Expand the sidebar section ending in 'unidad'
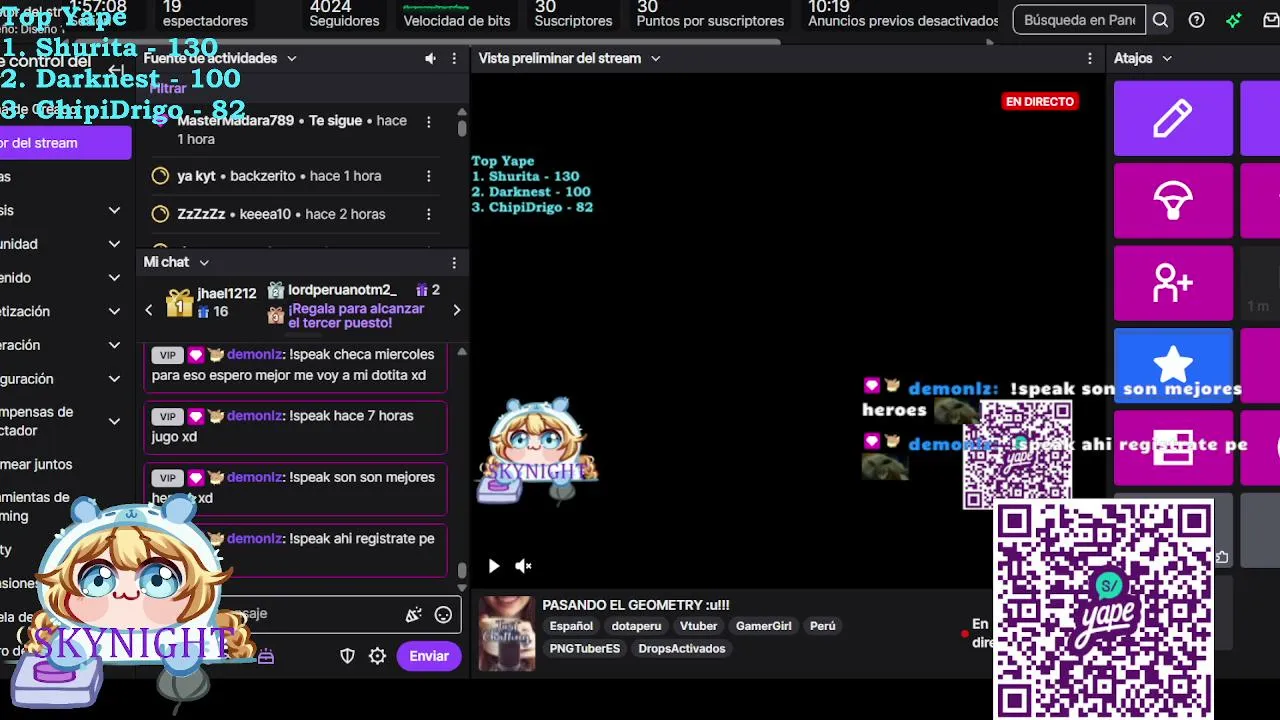This screenshot has width=1280, height=720. pyautogui.click(x=114, y=244)
